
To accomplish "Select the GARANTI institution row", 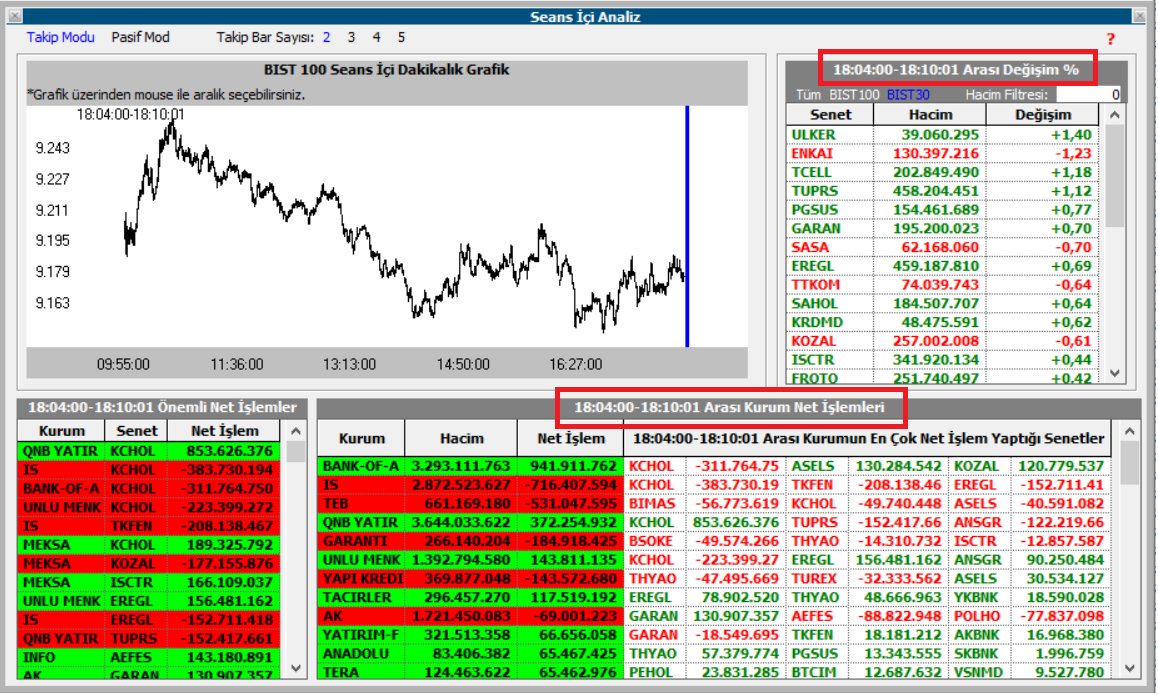I will (714, 541).
